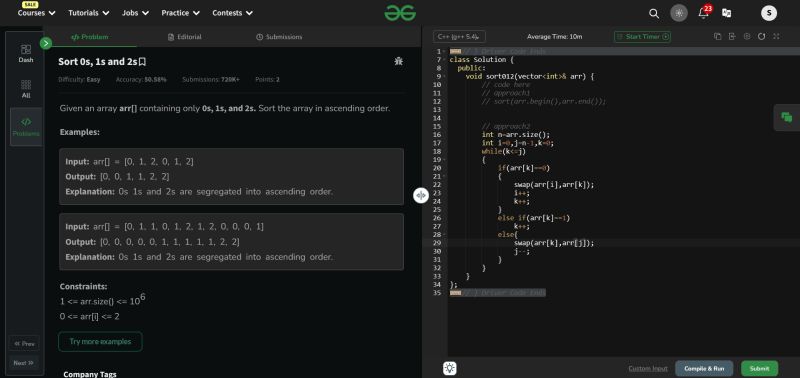
Task: Click the bug report icon
Action: (398, 61)
